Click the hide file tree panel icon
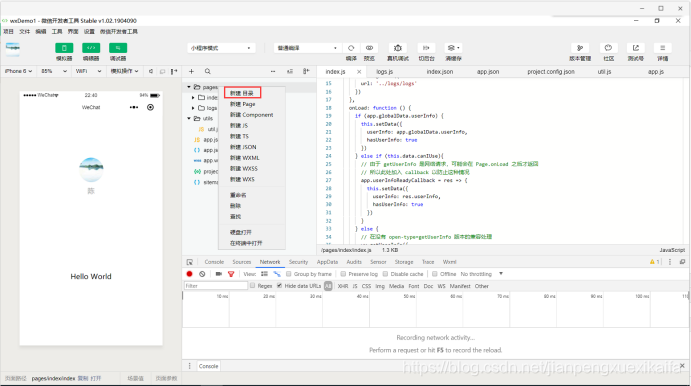Screen dimensions: 691x386 306,71
